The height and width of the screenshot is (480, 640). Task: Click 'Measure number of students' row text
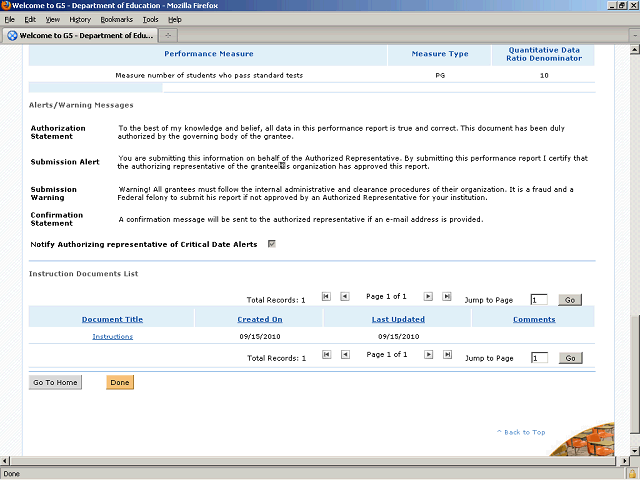coord(209,76)
